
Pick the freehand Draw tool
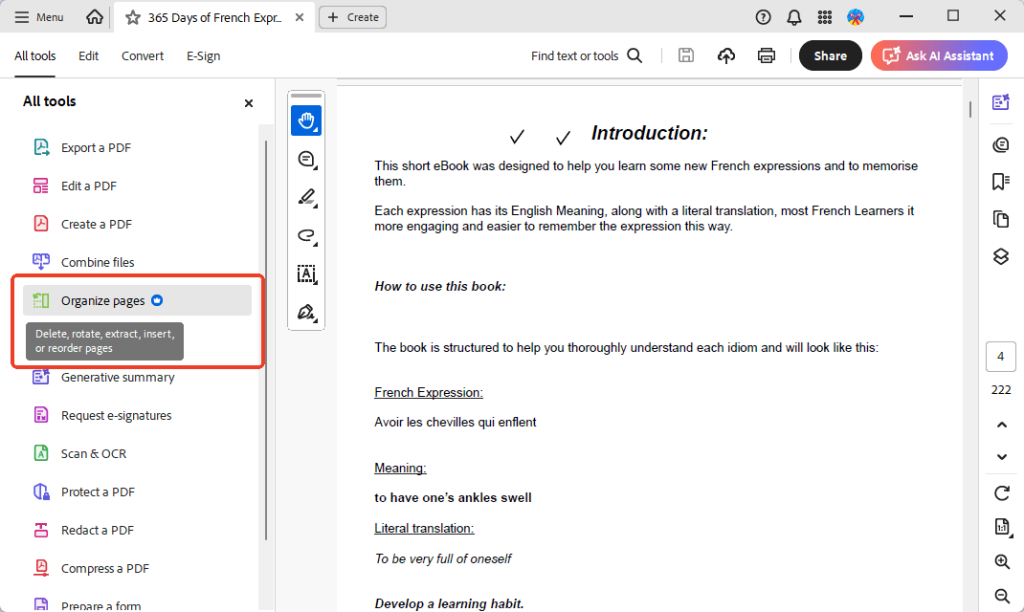coord(306,237)
